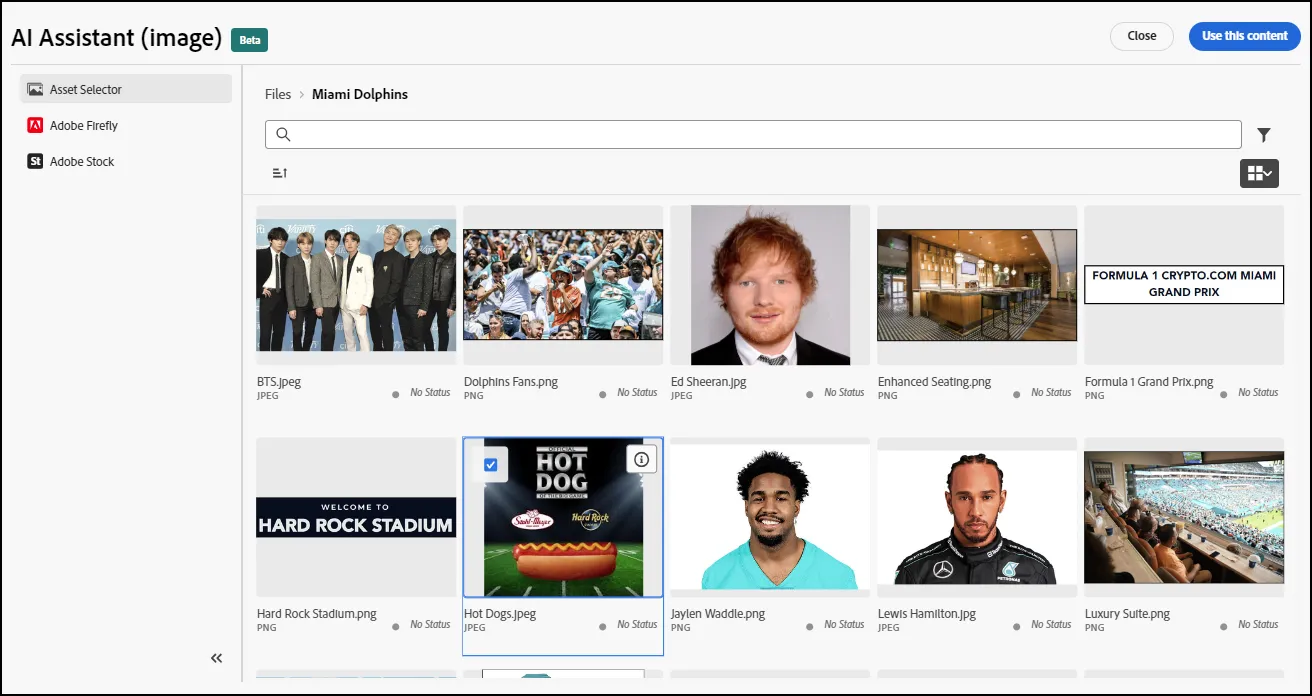Click the sort order icon
The width and height of the screenshot is (1312, 696).
[280, 173]
